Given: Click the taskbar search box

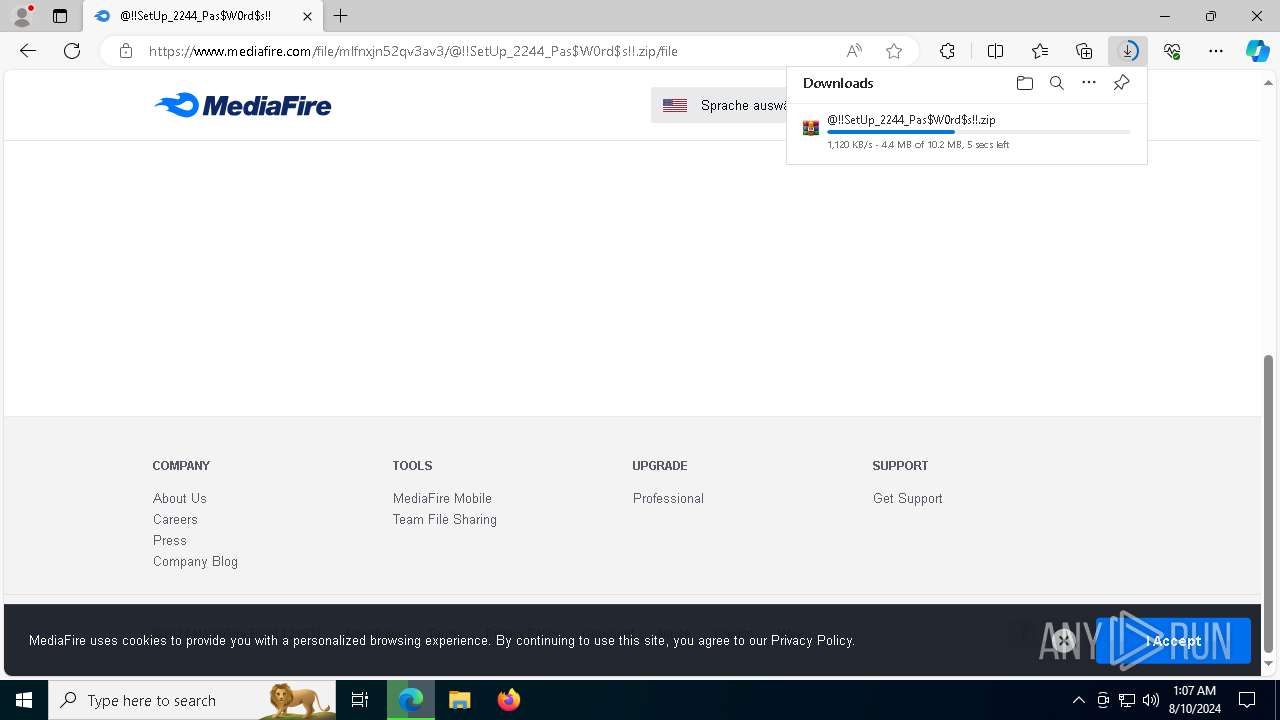Looking at the screenshot, I should pos(192,700).
